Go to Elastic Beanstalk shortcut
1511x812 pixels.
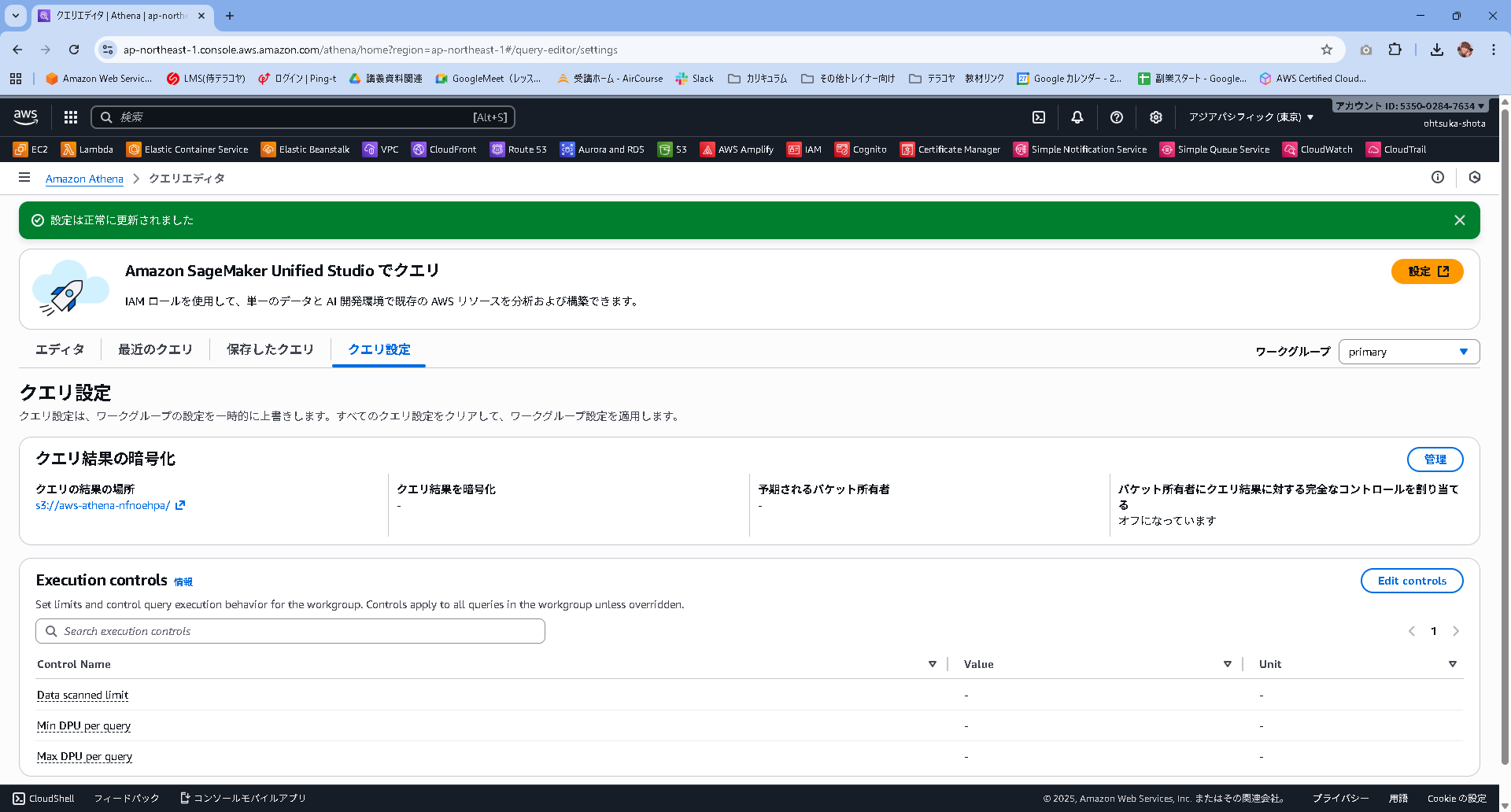[x=305, y=149]
